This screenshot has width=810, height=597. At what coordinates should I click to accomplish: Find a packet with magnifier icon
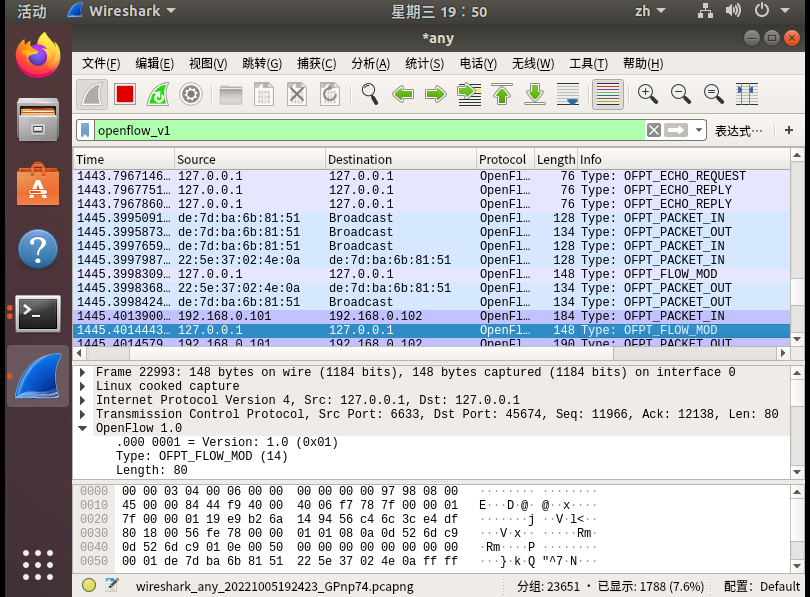(x=370, y=95)
